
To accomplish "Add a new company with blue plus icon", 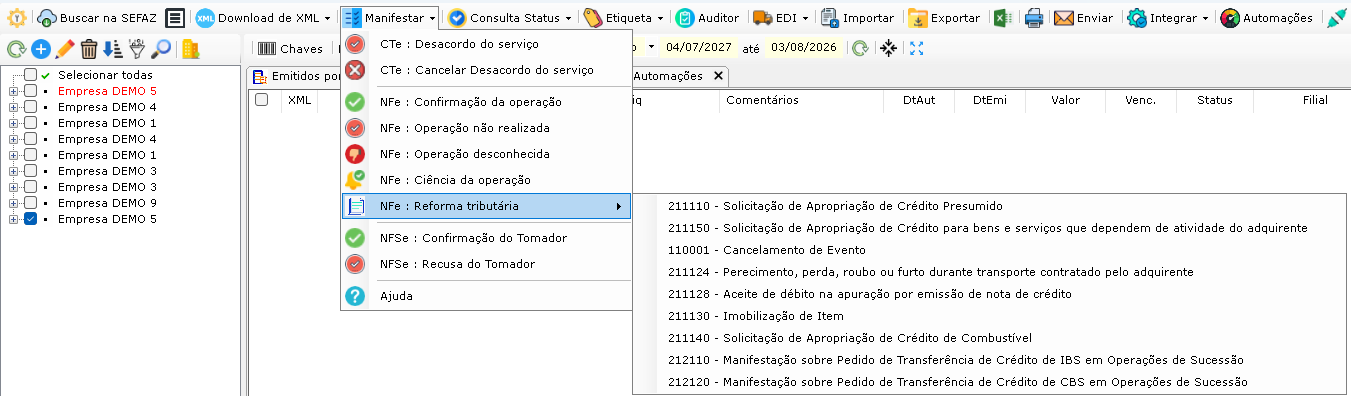I will pos(40,49).
